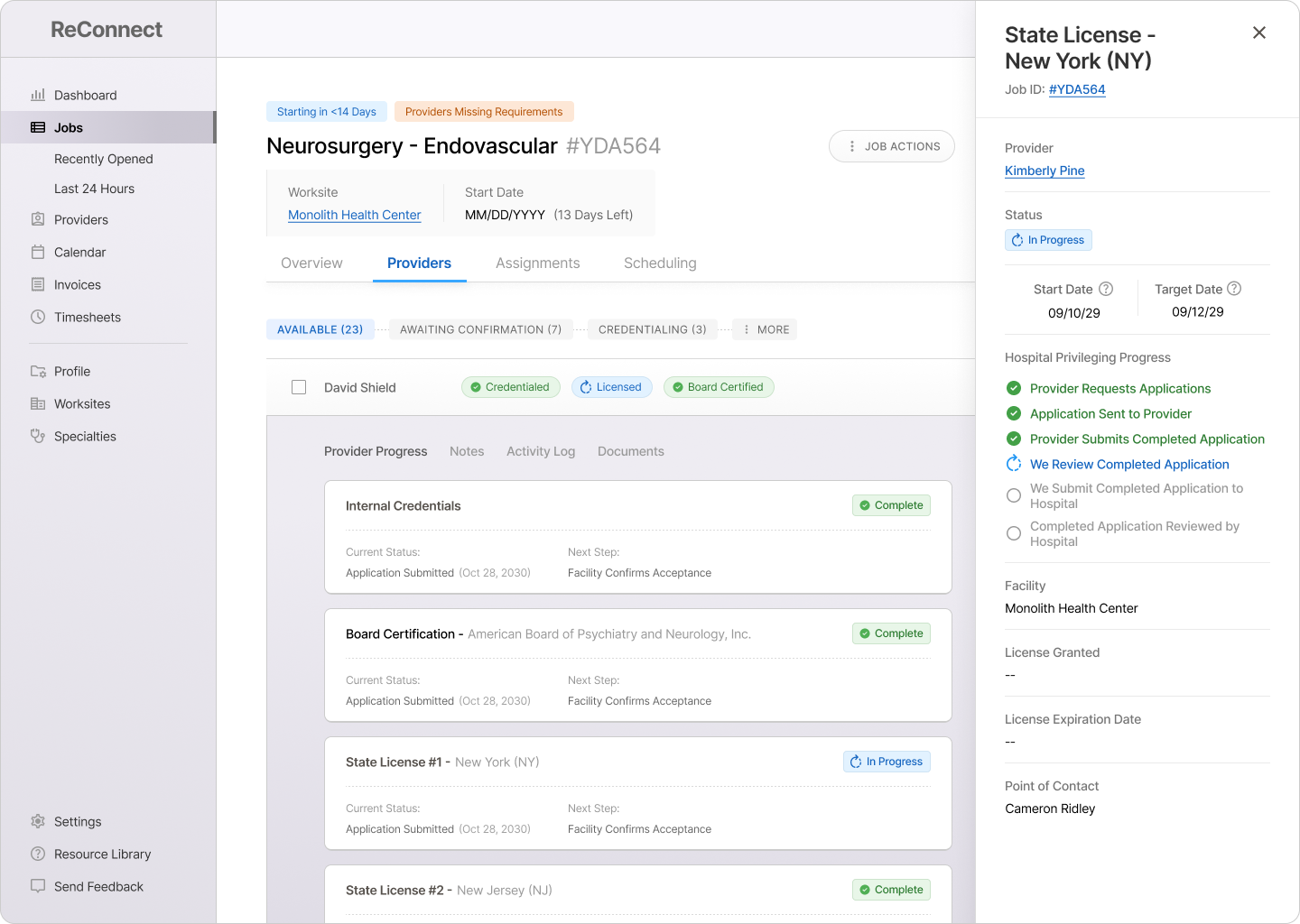Screen dimensions: 1300x924
Task: Click the Calendar icon in sidebar
Action: 38,252
